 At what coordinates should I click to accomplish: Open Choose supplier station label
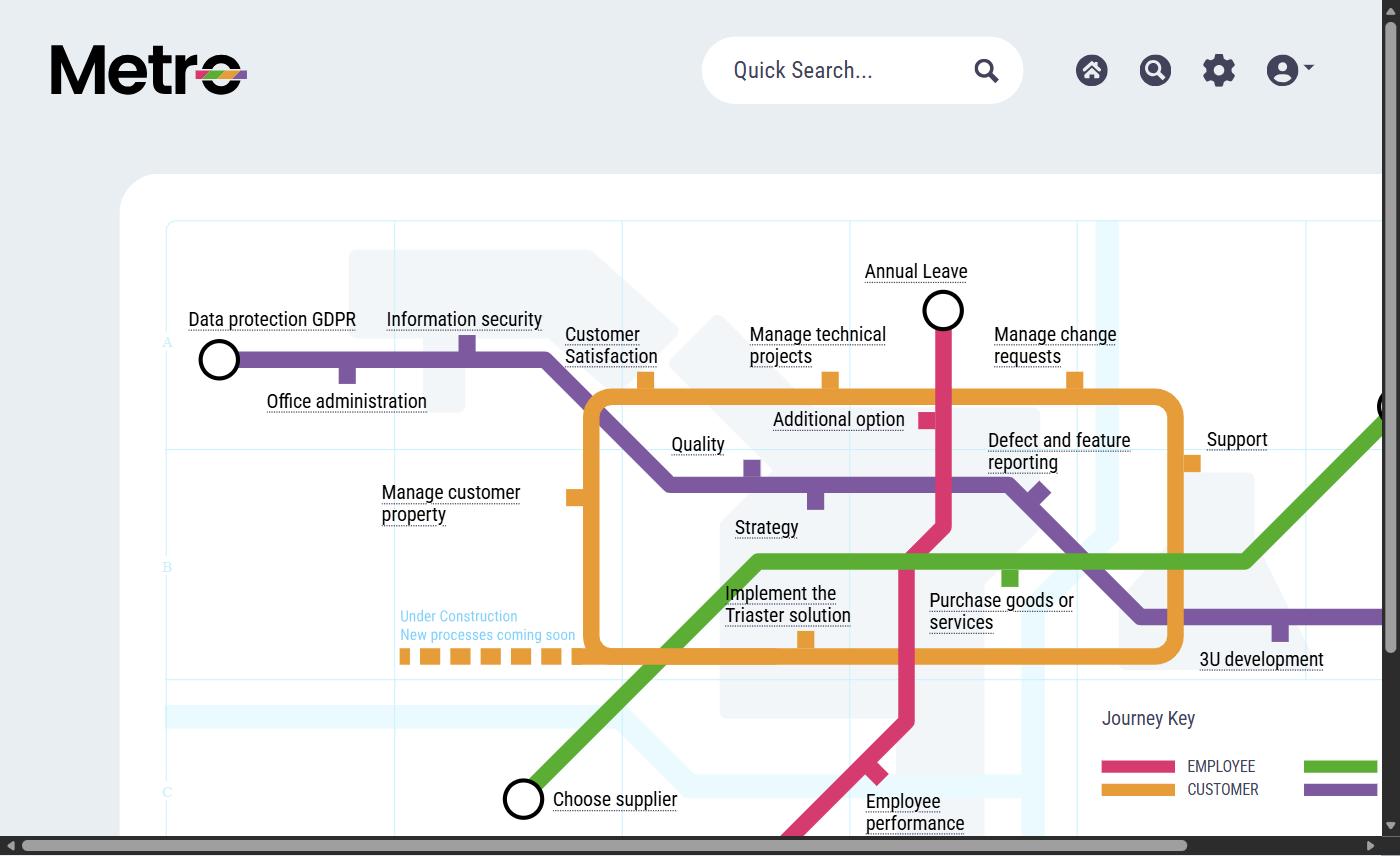[615, 800]
